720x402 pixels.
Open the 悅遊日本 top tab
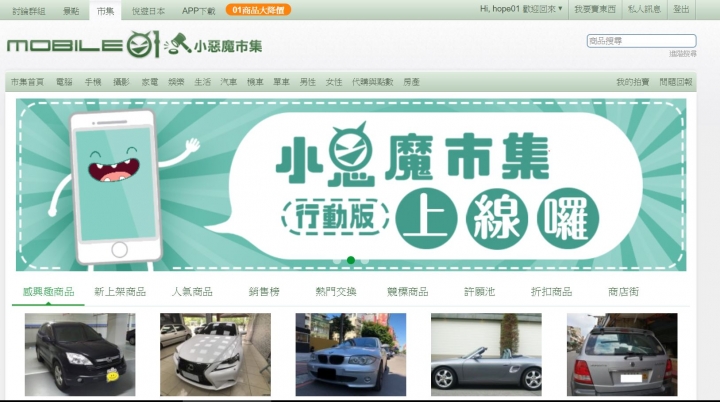click(148, 11)
